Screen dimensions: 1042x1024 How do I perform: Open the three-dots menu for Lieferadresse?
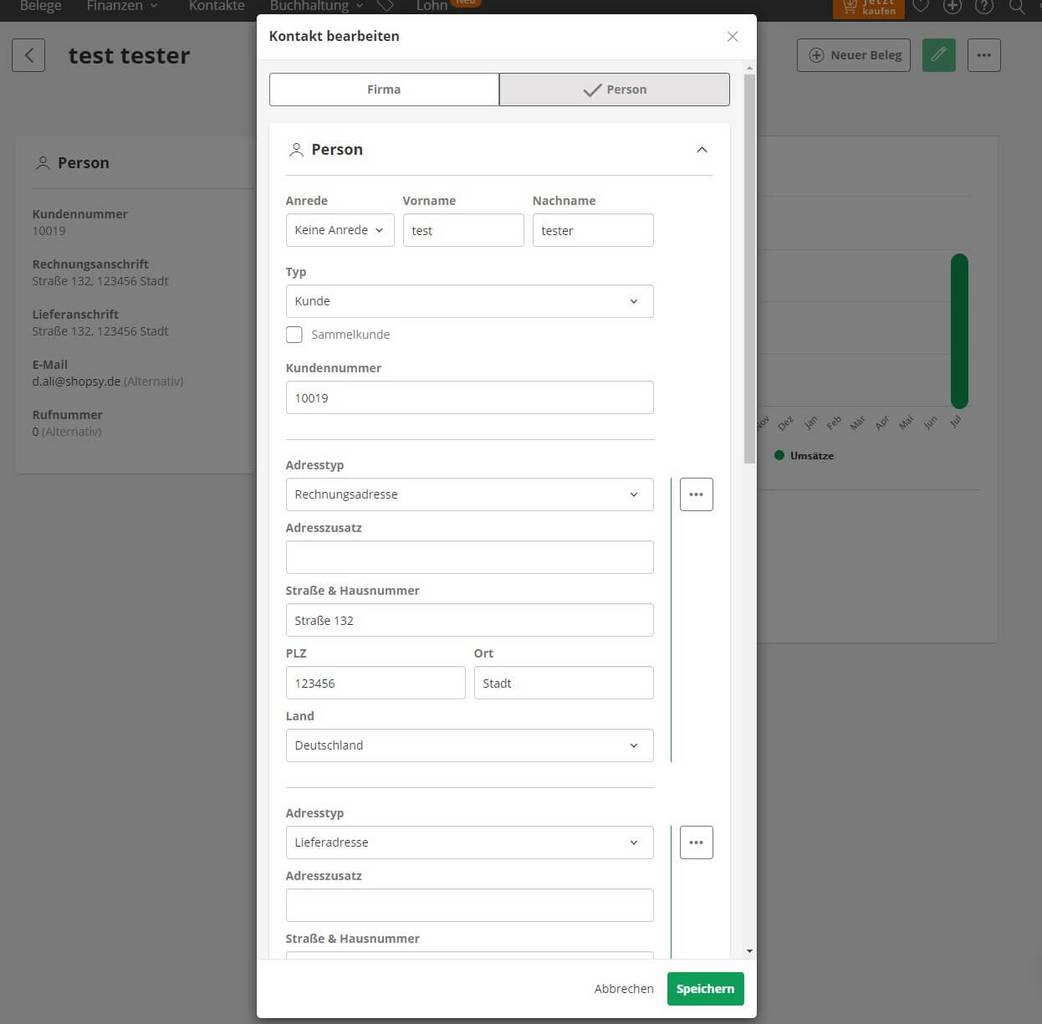696,842
